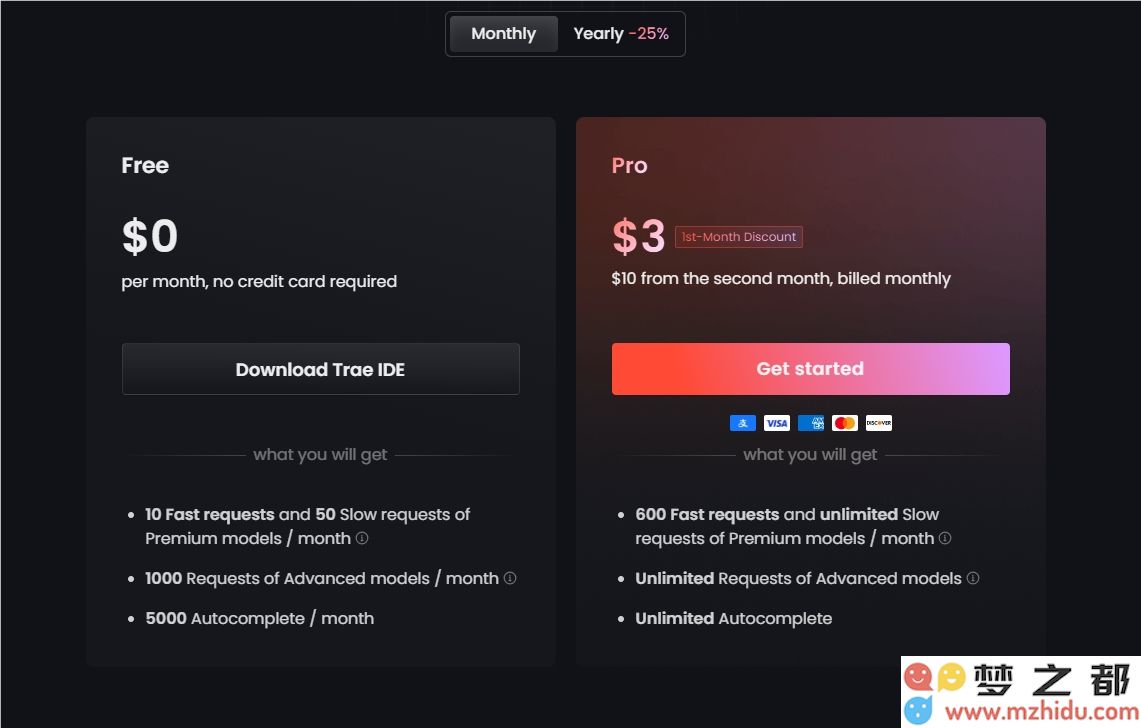This screenshot has width=1141, height=728.
Task: Click the Visa card icon
Action: coord(776,423)
